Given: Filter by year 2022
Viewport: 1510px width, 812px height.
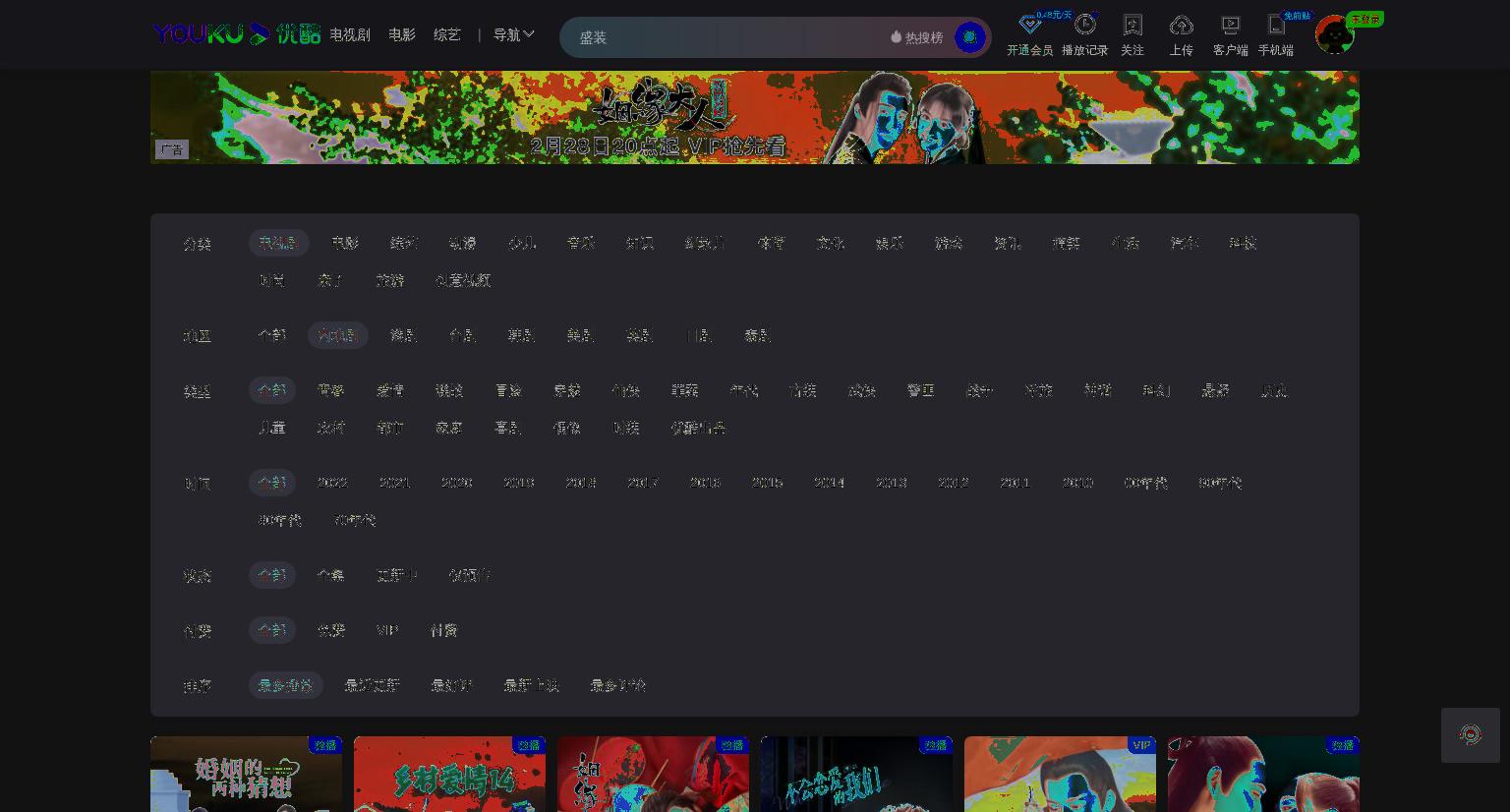Looking at the screenshot, I should (x=332, y=483).
